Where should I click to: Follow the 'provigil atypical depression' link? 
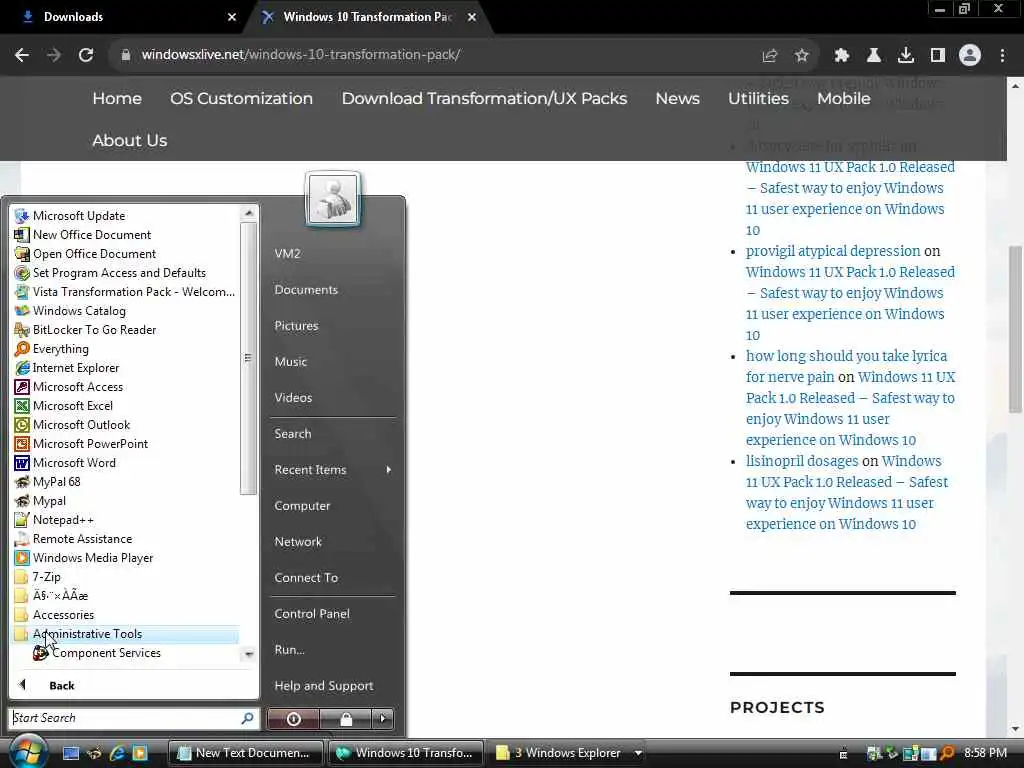tap(833, 251)
